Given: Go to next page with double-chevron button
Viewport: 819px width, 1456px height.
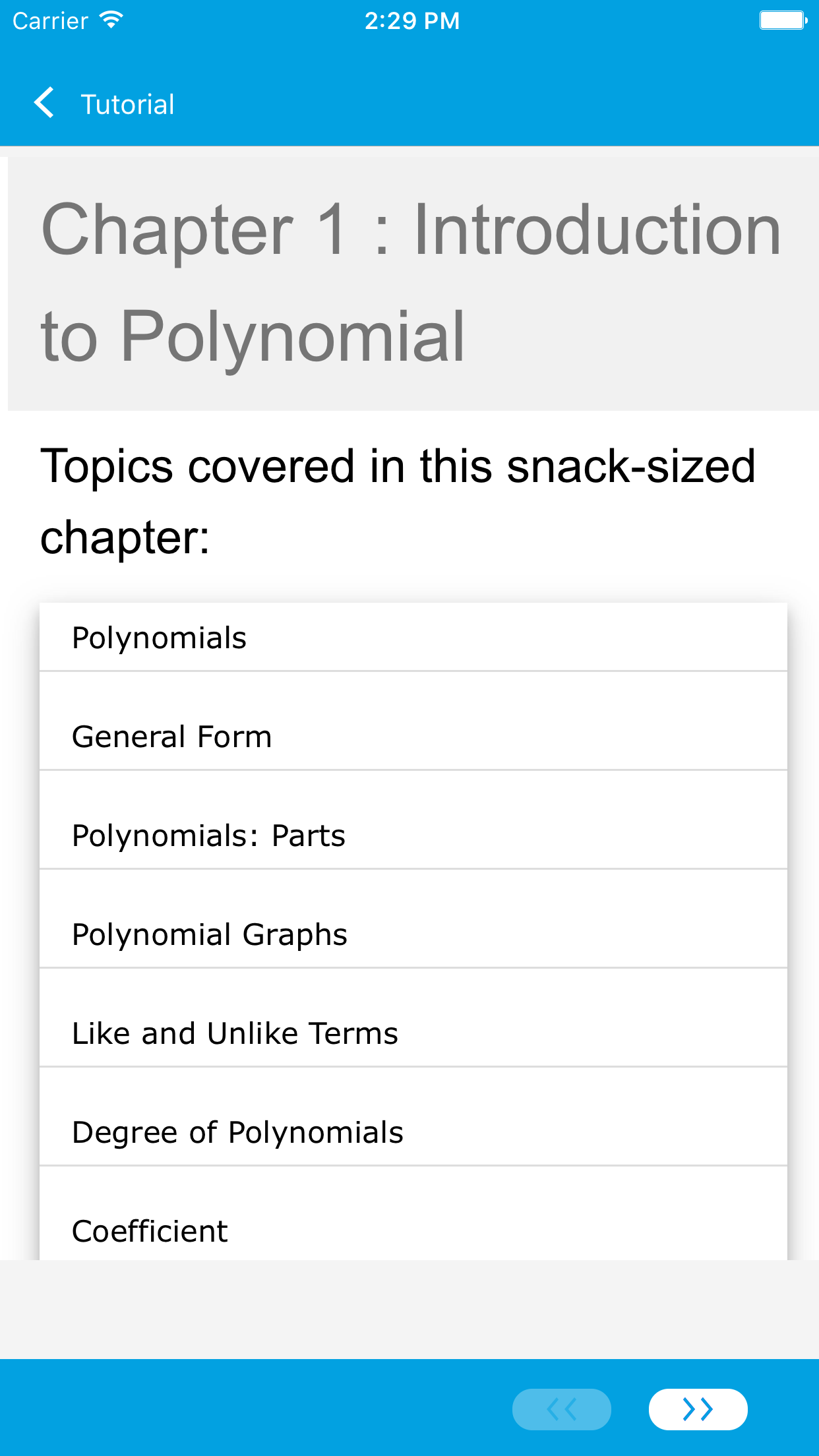Looking at the screenshot, I should pyautogui.click(x=698, y=1409).
